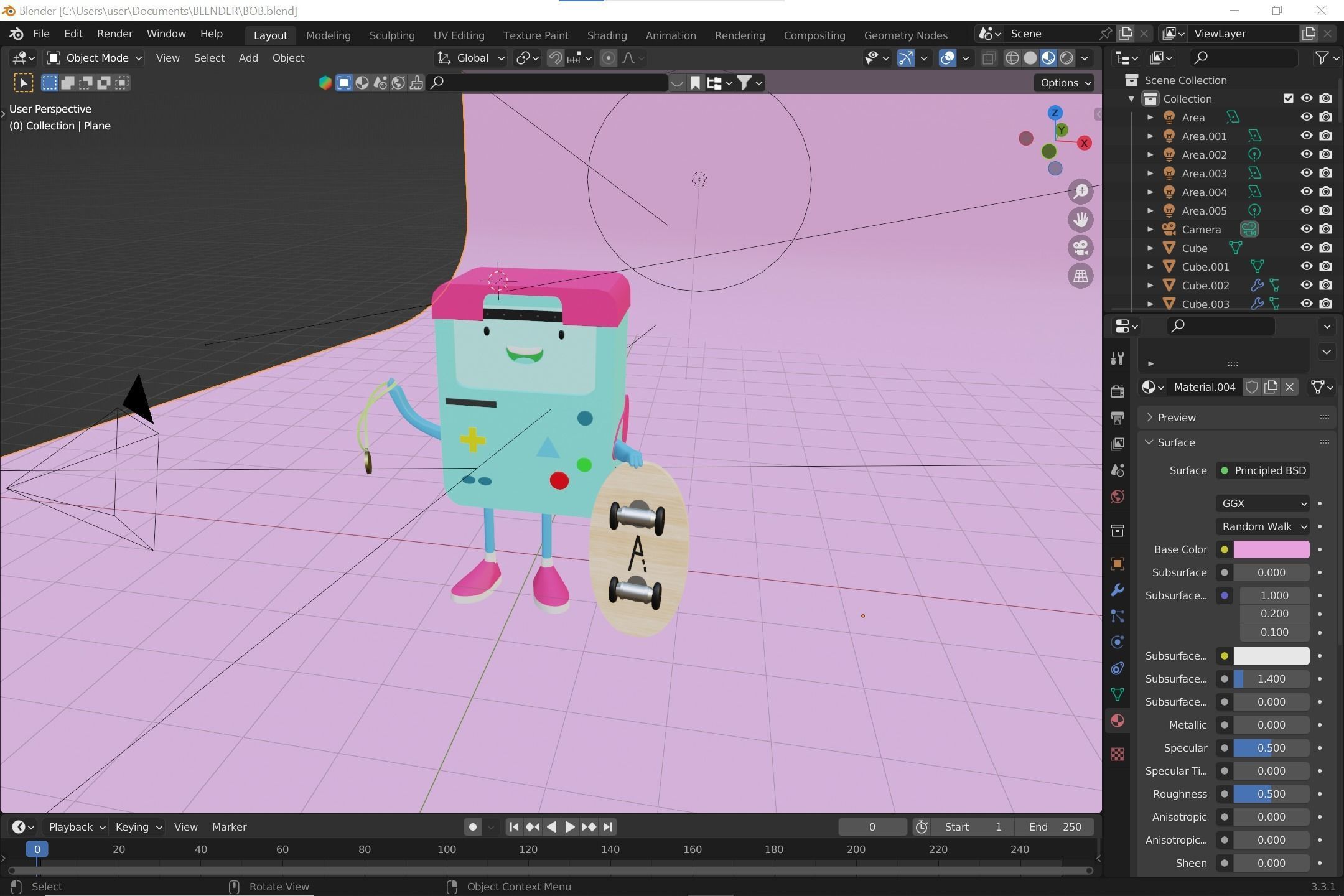
Task: Duplicate Material.004 with new material icon
Action: coord(1271,387)
